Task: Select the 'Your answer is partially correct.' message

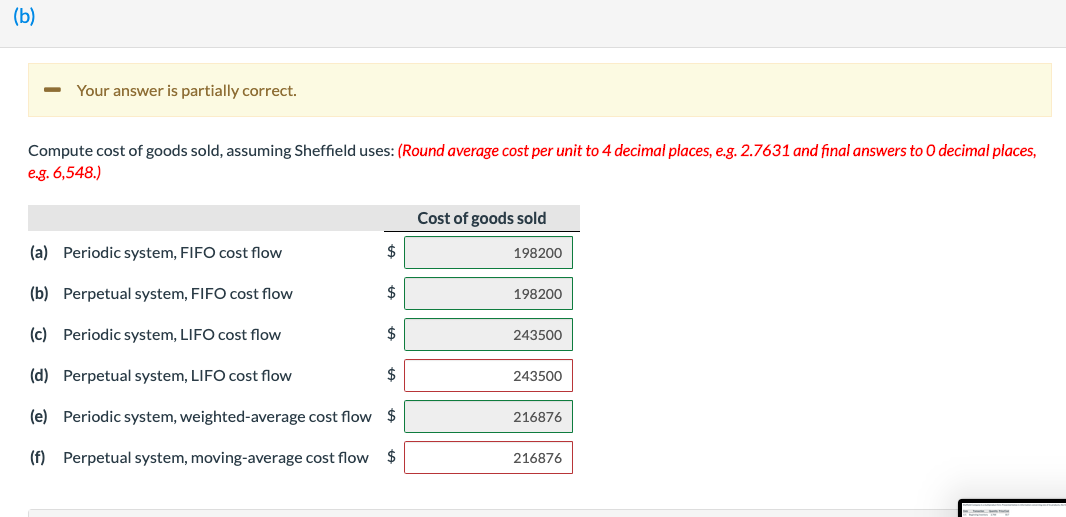Action: coord(186,90)
